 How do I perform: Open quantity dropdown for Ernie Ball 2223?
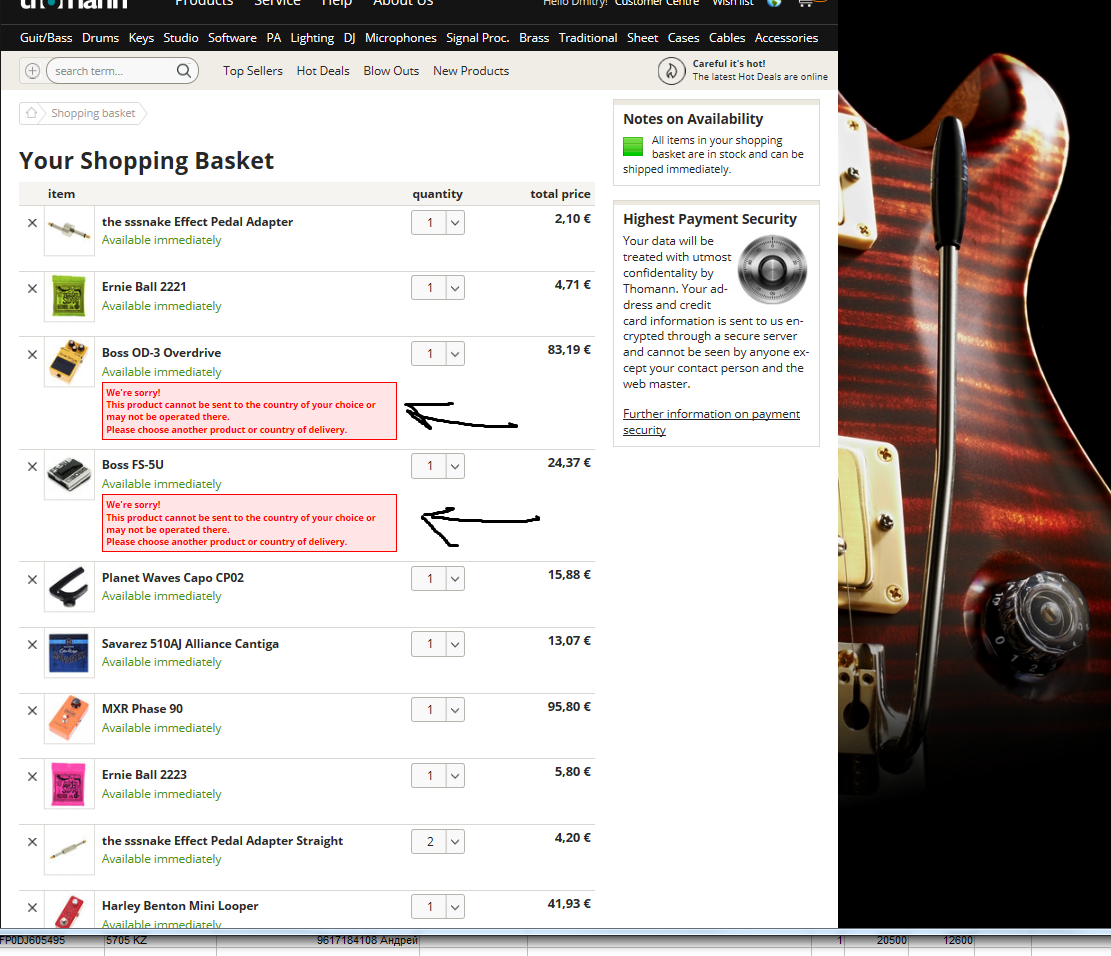tap(455, 775)
